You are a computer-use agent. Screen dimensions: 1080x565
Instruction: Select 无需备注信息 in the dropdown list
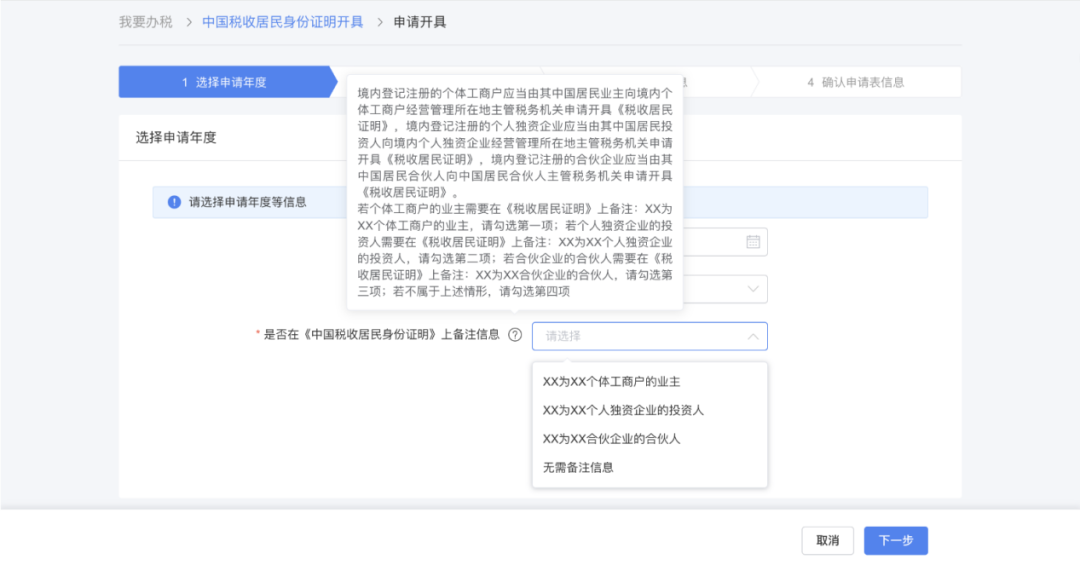click(x=578, y=467)
